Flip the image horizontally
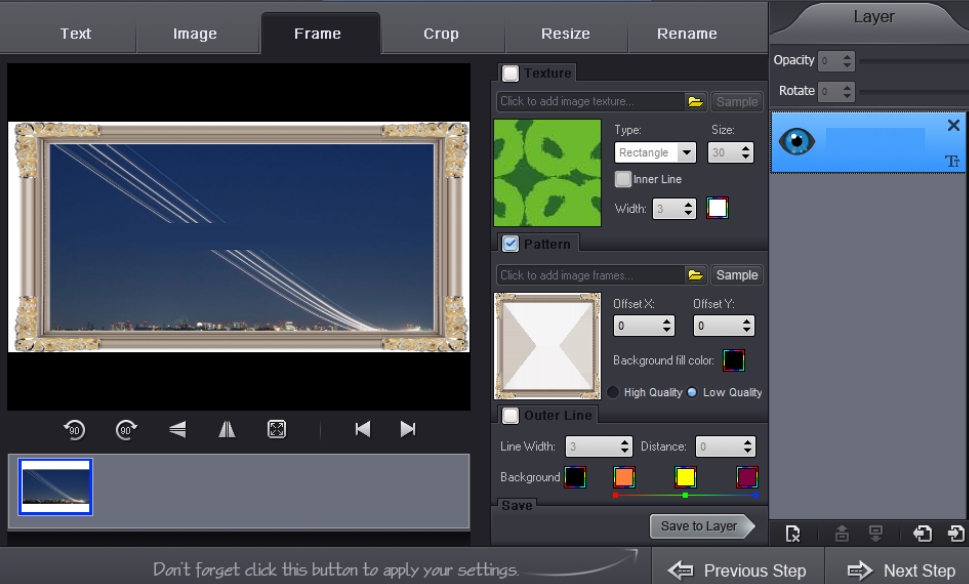969x584 pixels. pyautogui.click(x=227, y=429)
